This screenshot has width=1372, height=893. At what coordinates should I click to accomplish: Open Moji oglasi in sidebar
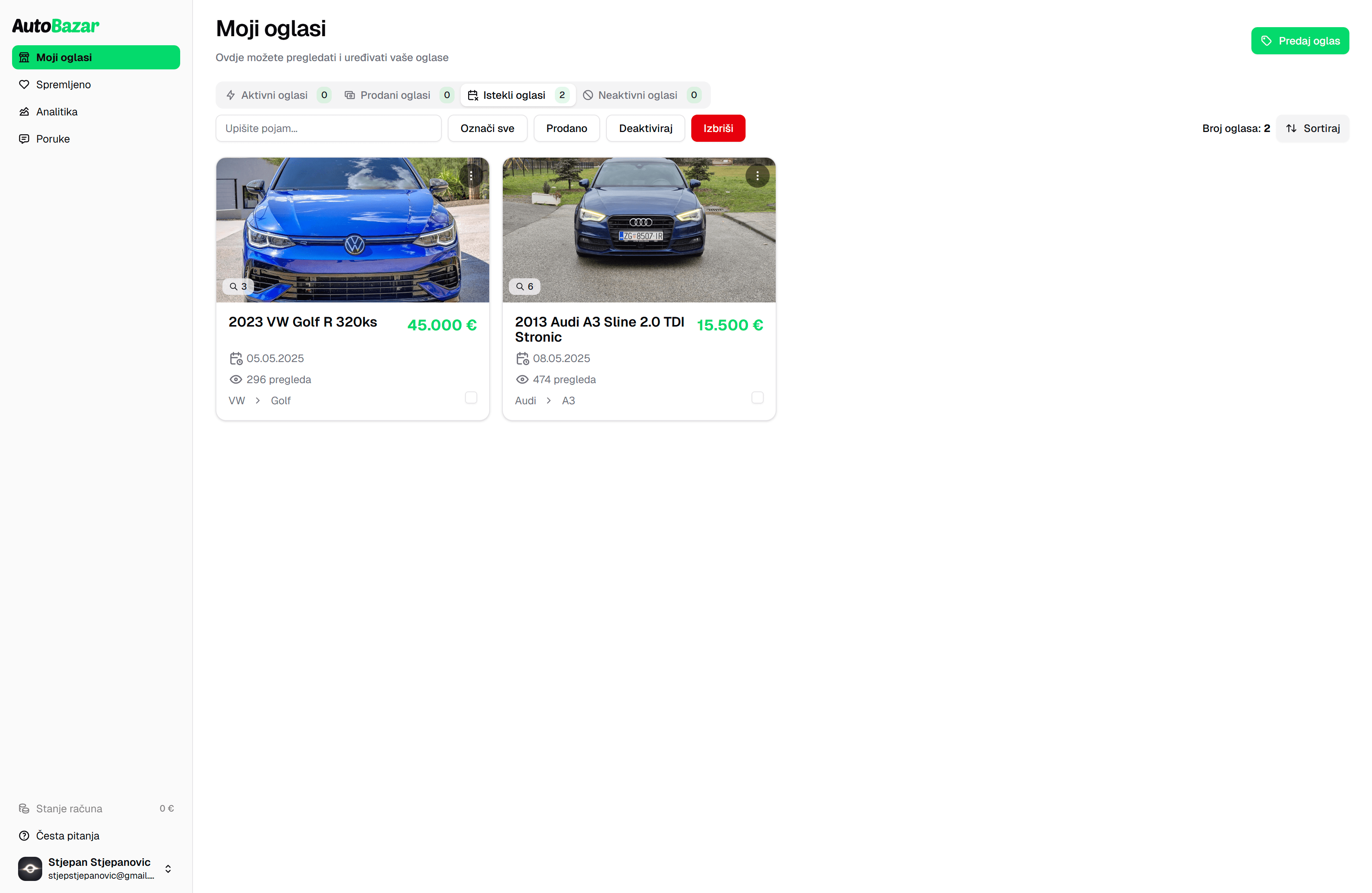(x=96, y=57)
